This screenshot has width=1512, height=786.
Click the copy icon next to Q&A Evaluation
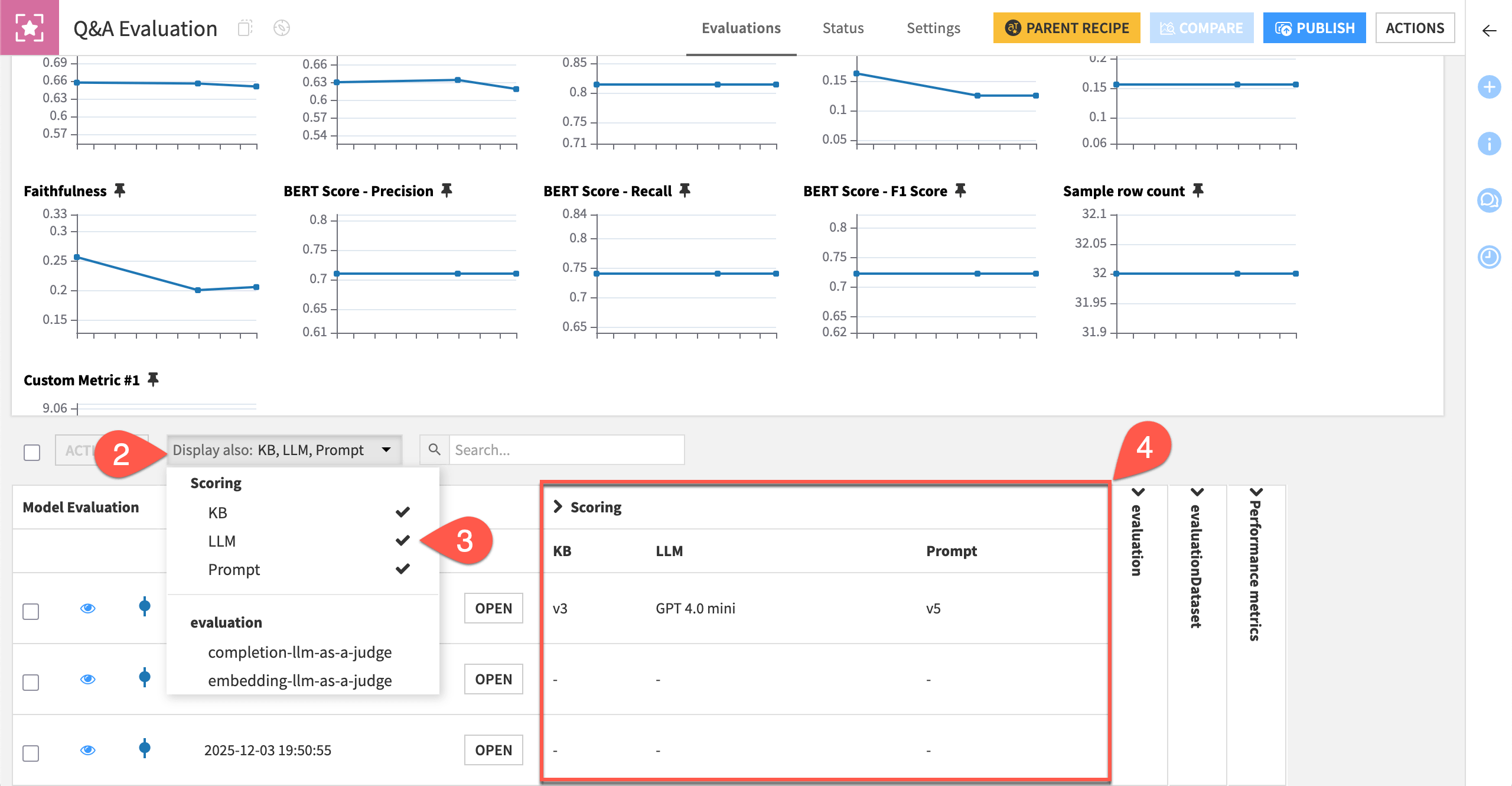click(246, 27)
